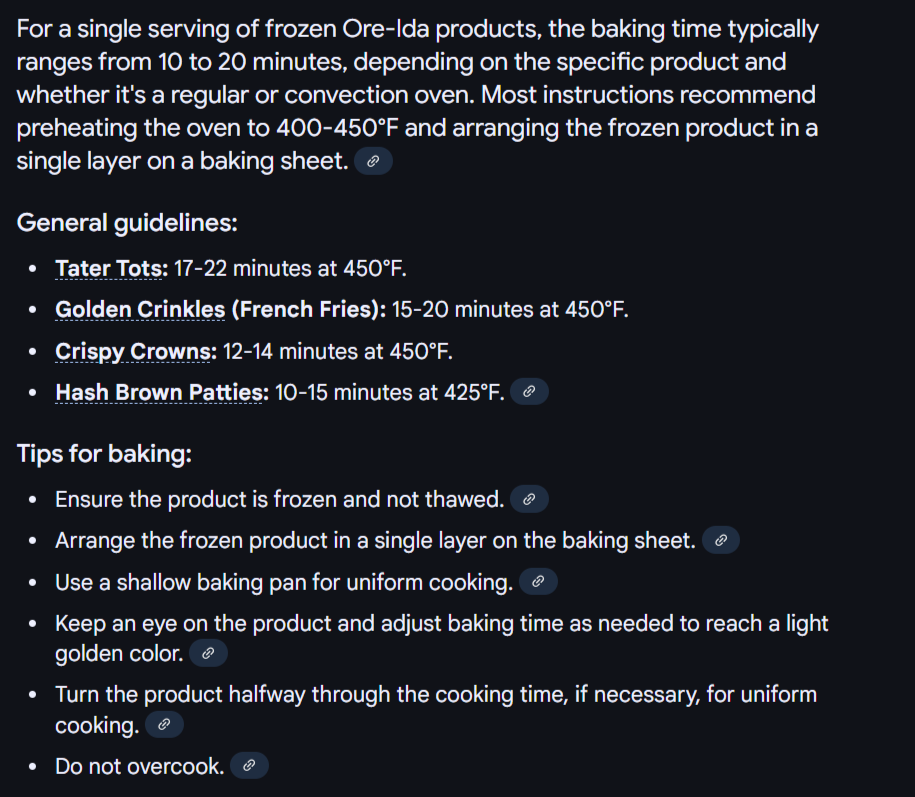915x797 pixels.
Task: Click citation link icon beside Hash Brown Patties
Action: pos(529,391)
